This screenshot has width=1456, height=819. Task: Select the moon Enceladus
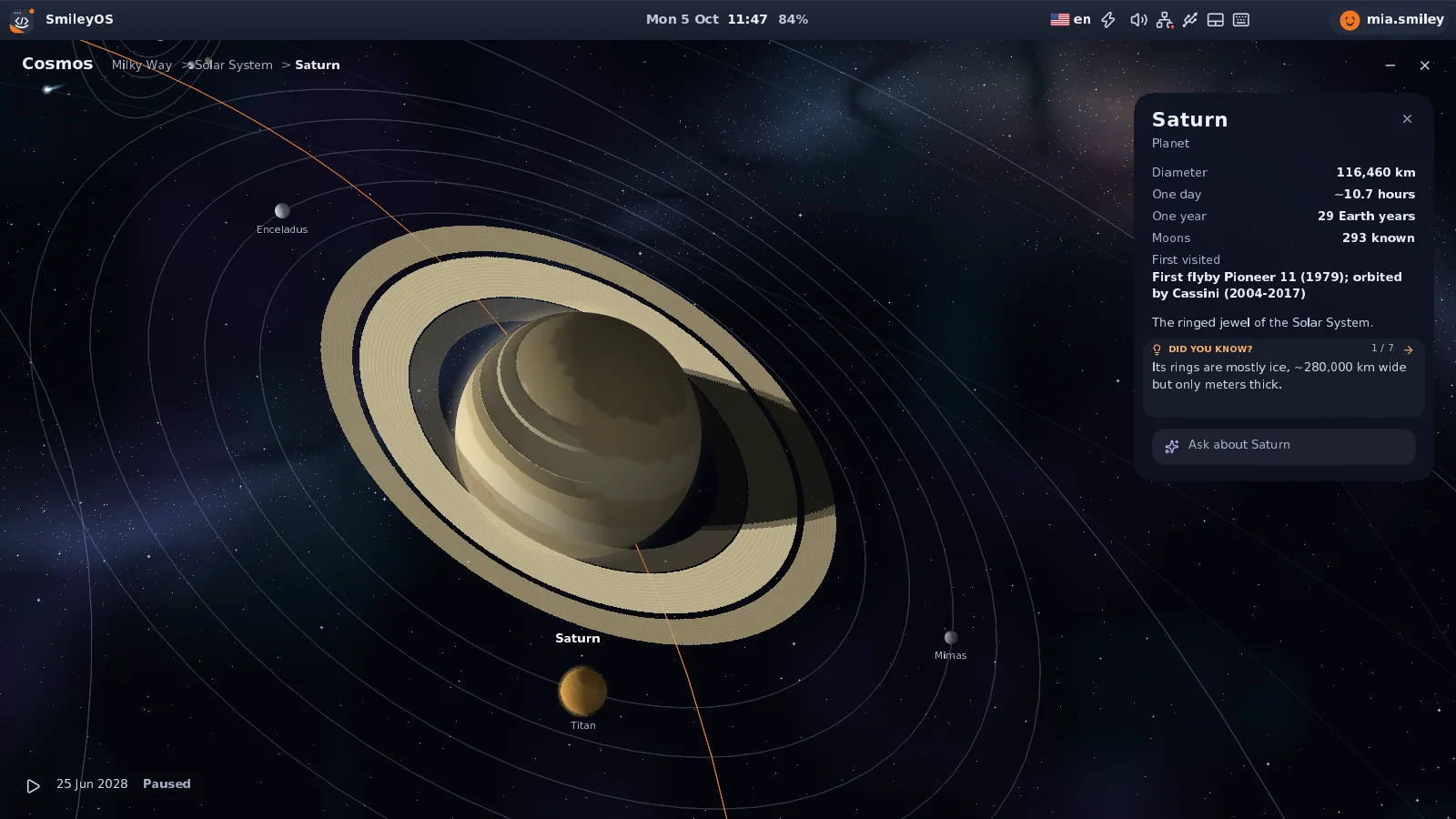click(x=282, y=211)
